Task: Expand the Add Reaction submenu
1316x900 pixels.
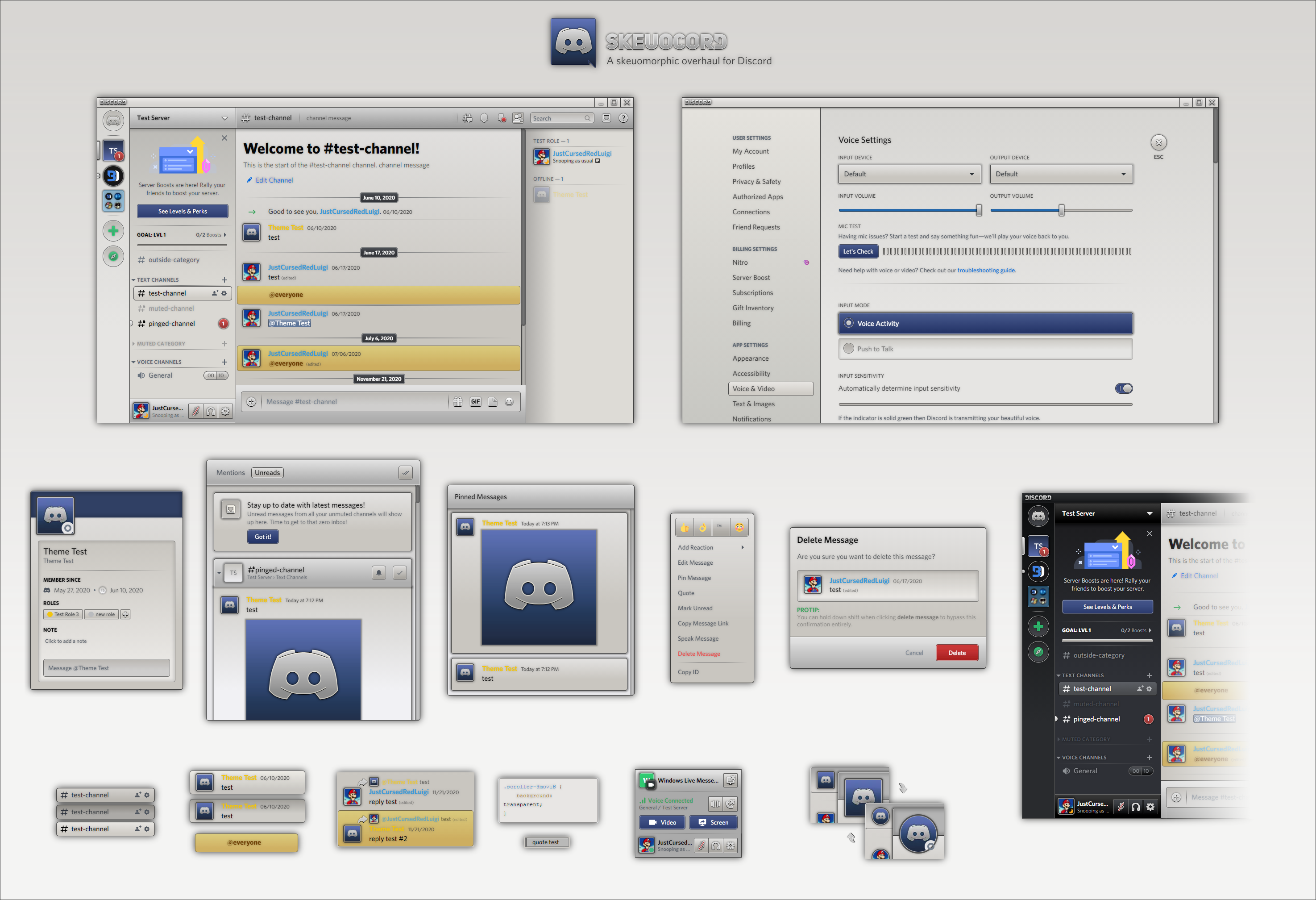Action: pos(711,548)
